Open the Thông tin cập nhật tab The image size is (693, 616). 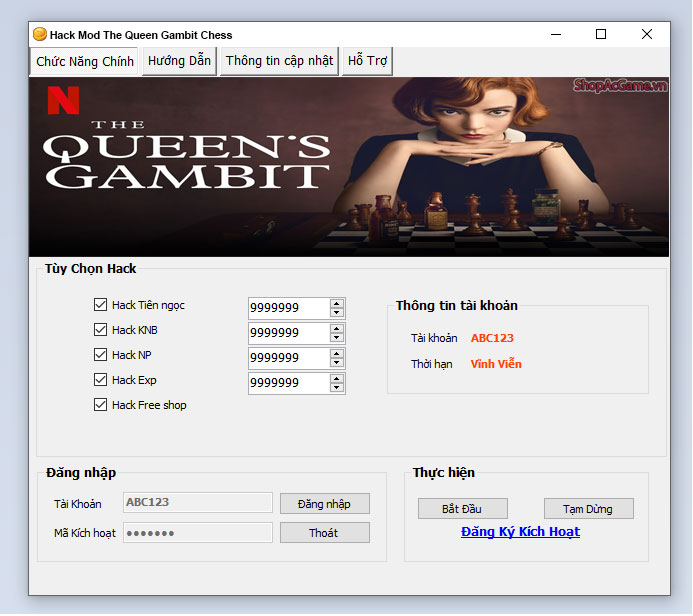click(x=279, y=61)
